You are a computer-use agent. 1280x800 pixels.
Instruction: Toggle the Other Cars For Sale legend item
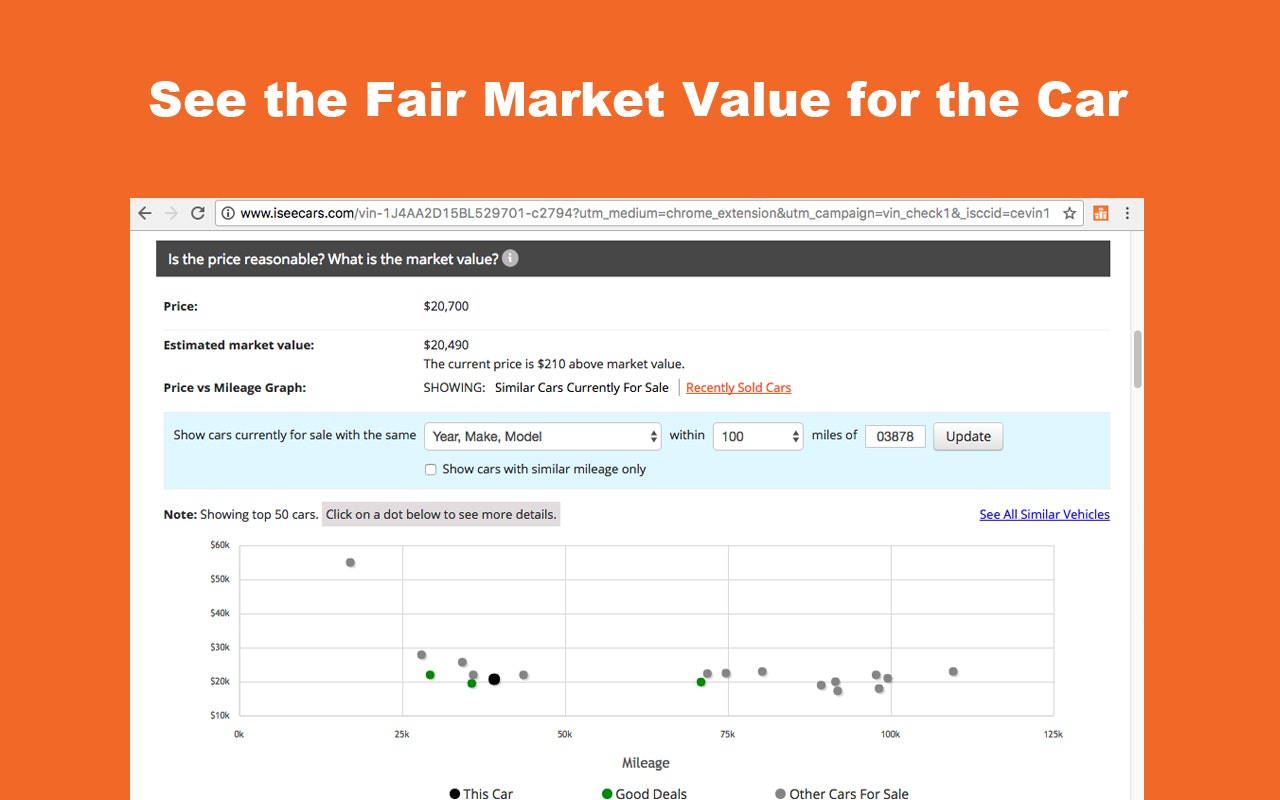842,793
